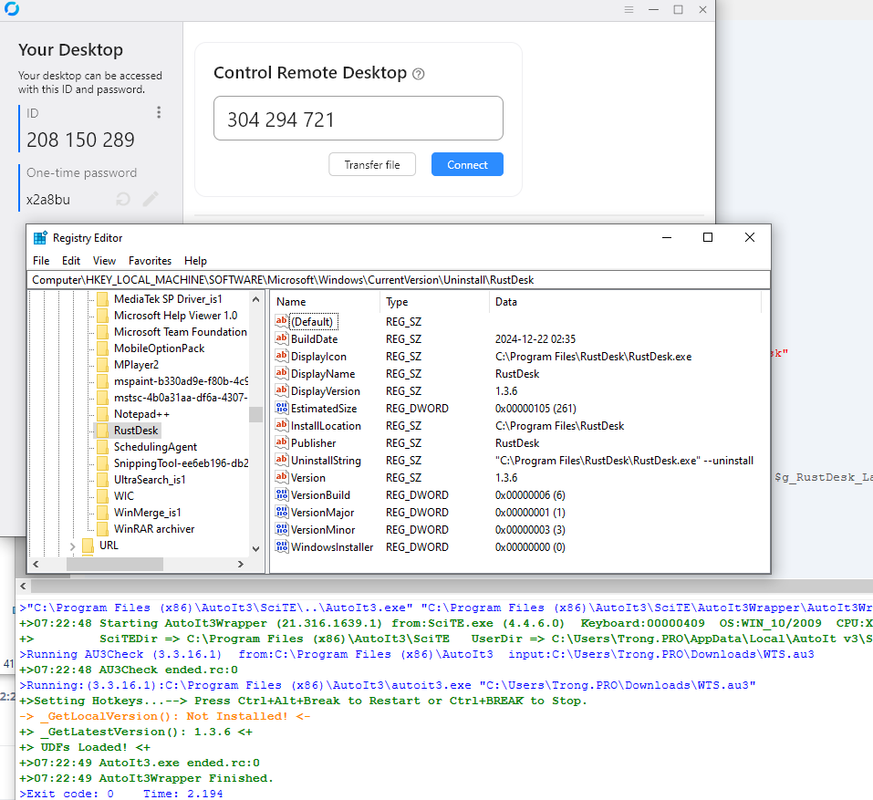Select the (Default) registry value
The width and height of the screenshot is (873, 800).
point(312,322)
